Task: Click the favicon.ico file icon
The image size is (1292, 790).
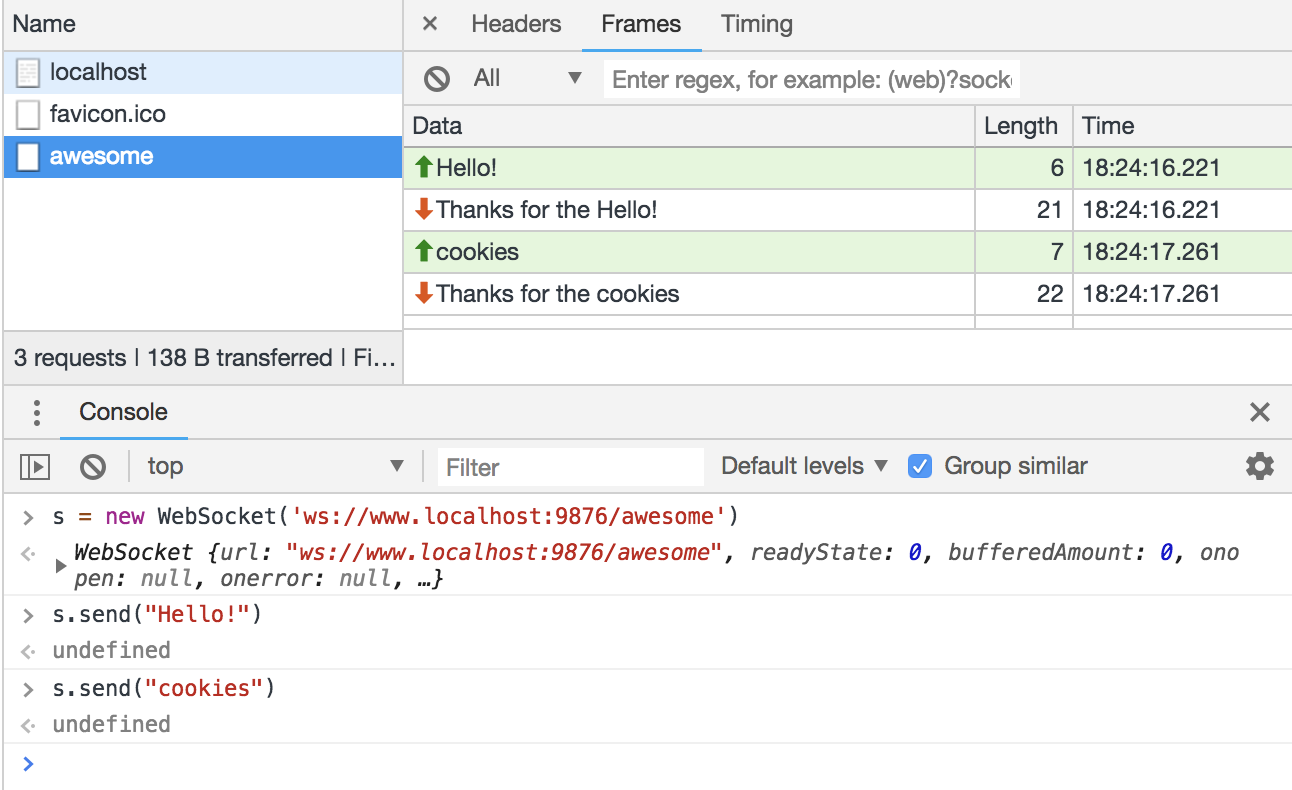Action: (29, 114)
